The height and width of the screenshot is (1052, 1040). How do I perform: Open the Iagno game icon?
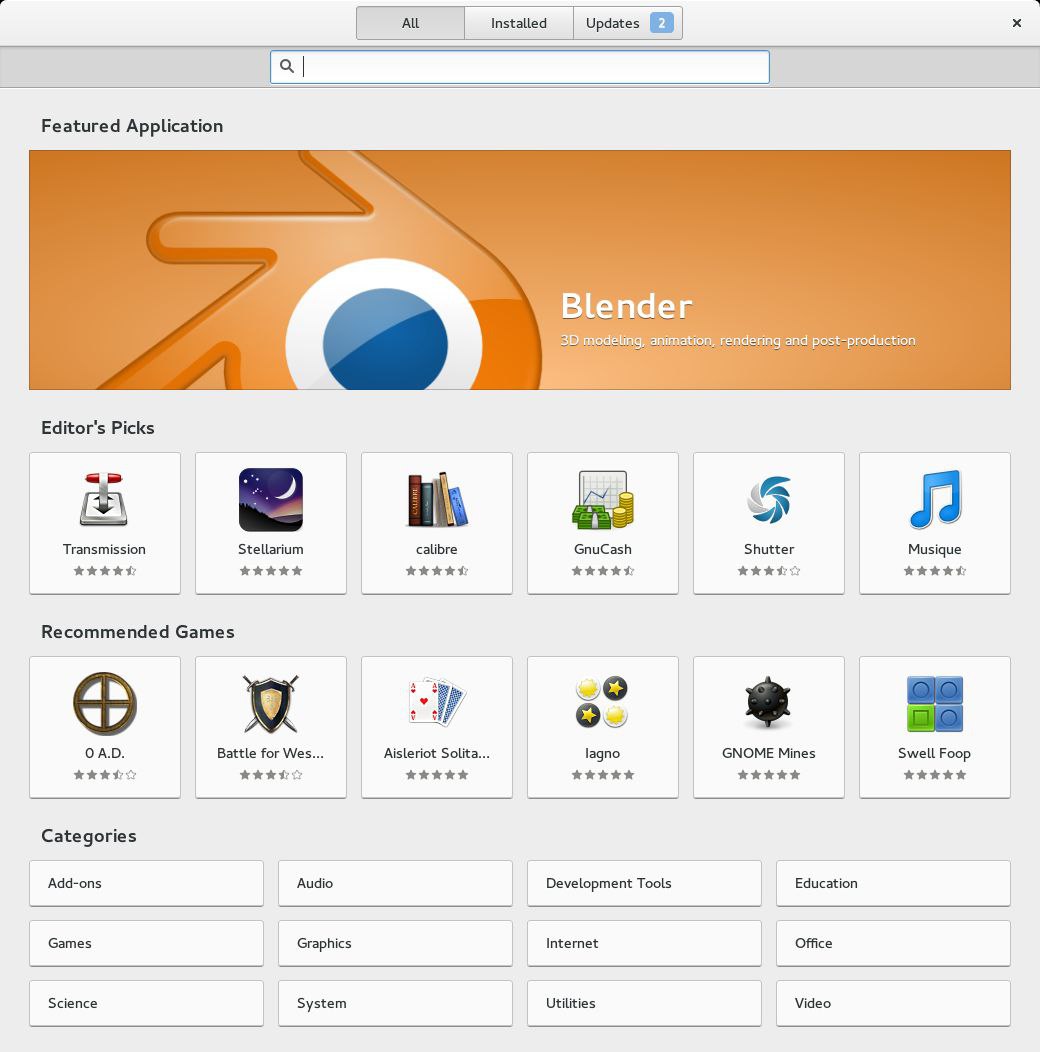(x=603, y=702)
